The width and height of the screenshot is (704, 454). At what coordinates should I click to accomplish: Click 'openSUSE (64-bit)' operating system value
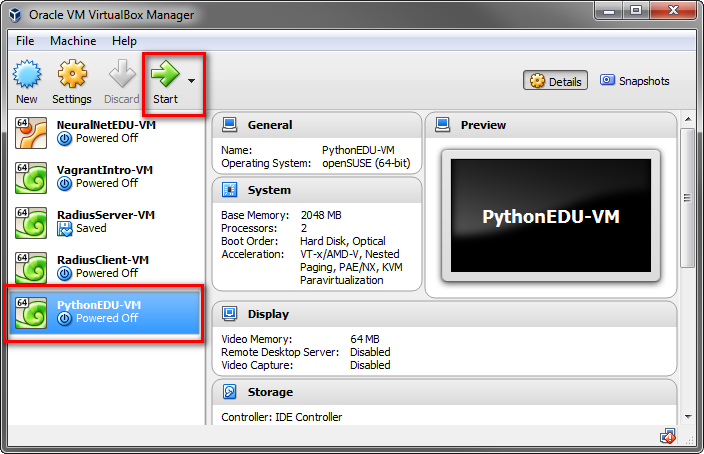click(366, 163)
